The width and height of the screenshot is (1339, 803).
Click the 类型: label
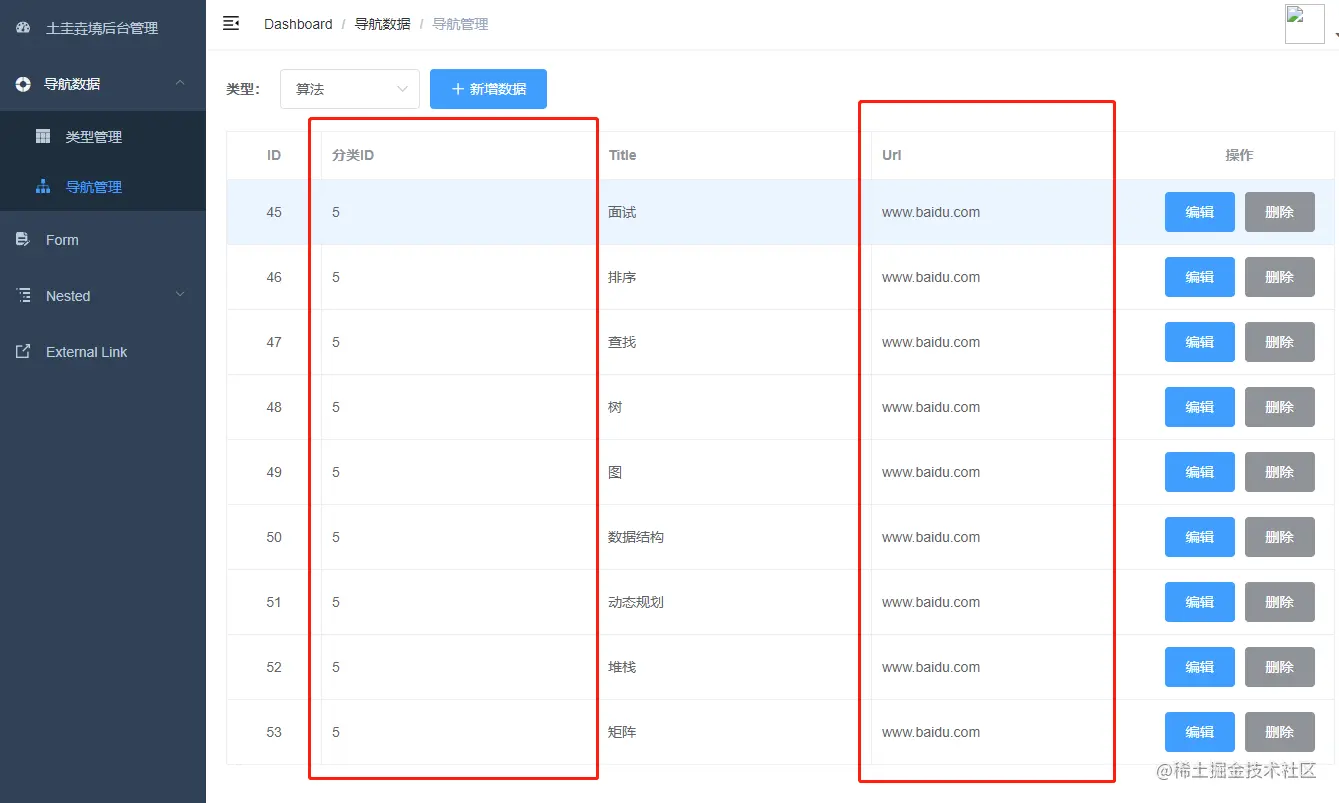(243, 89)
